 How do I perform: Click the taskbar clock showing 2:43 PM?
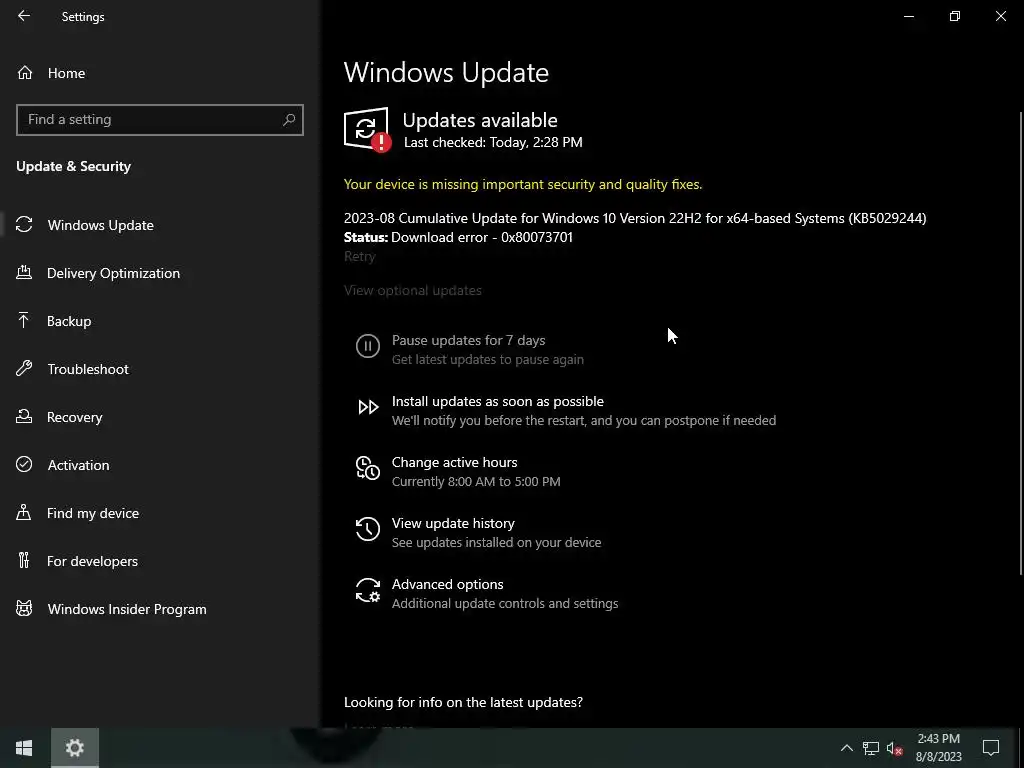point(938,748)
